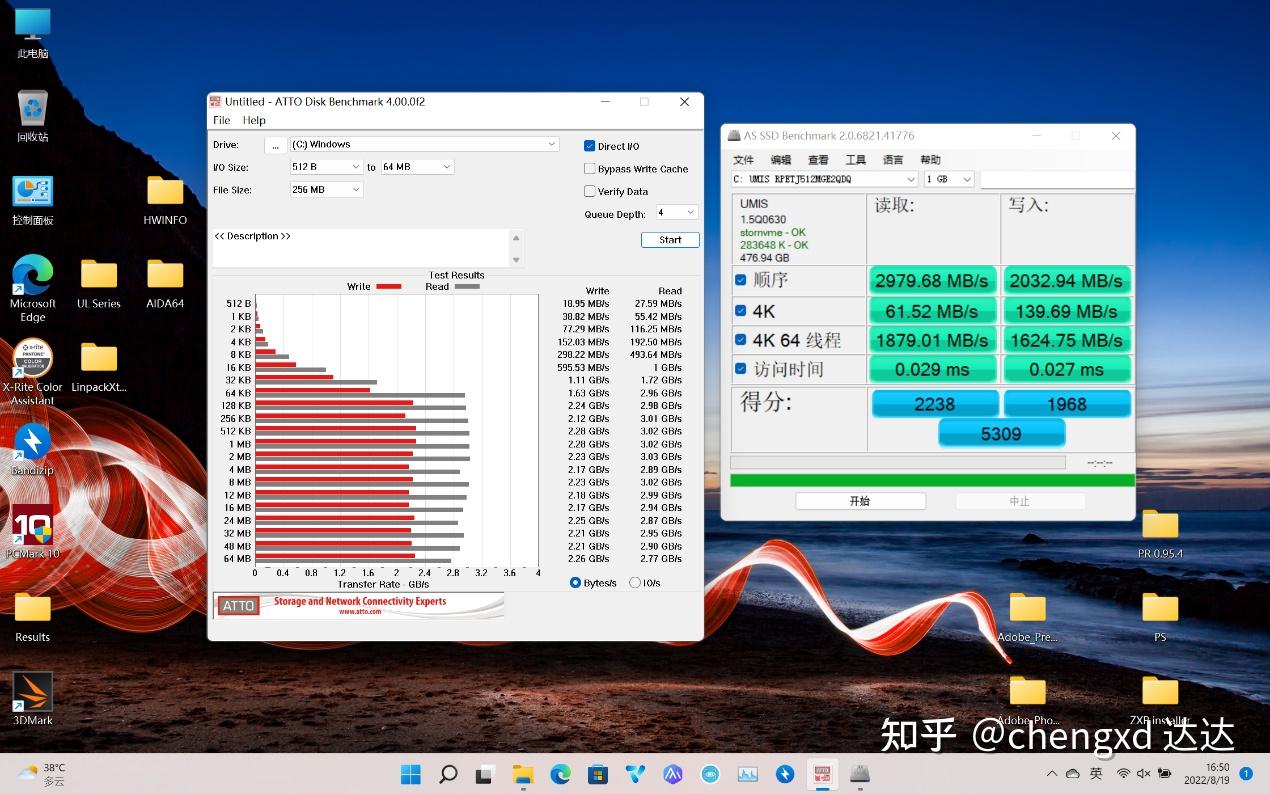Screen dimensions: 1270x794
Task: Launch PCMark 10 desktop shortcut
Action: [x=33, y=532]
